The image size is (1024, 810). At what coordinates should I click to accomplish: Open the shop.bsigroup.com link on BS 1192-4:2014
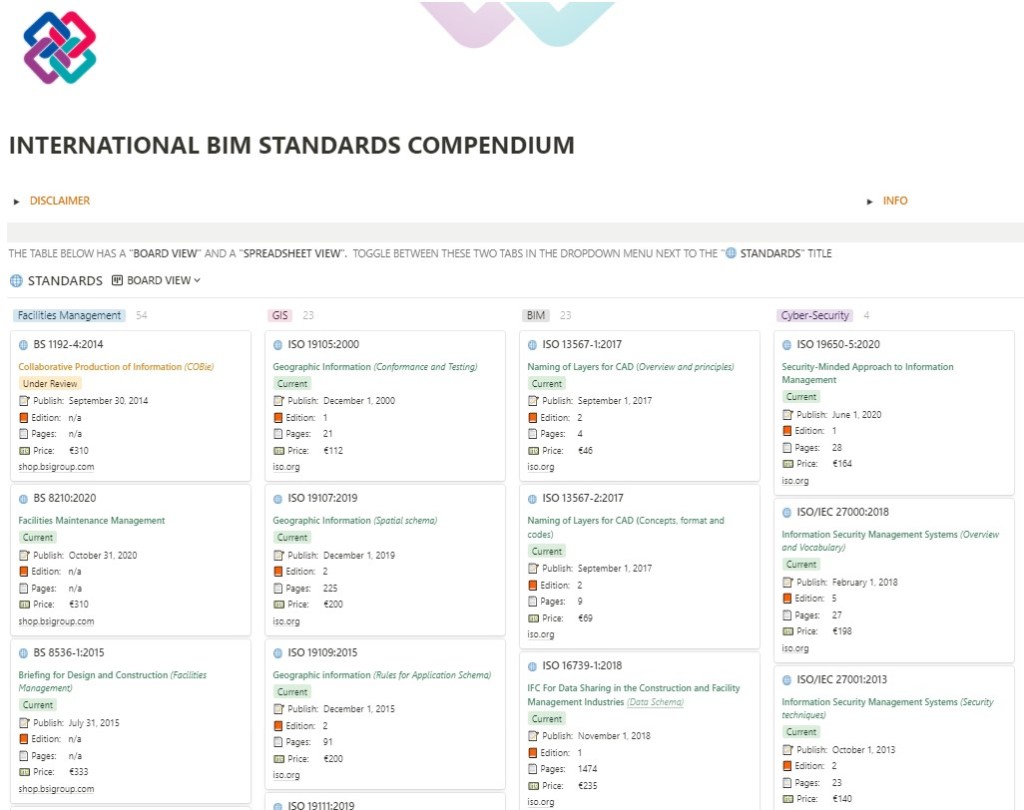[56, 466]
